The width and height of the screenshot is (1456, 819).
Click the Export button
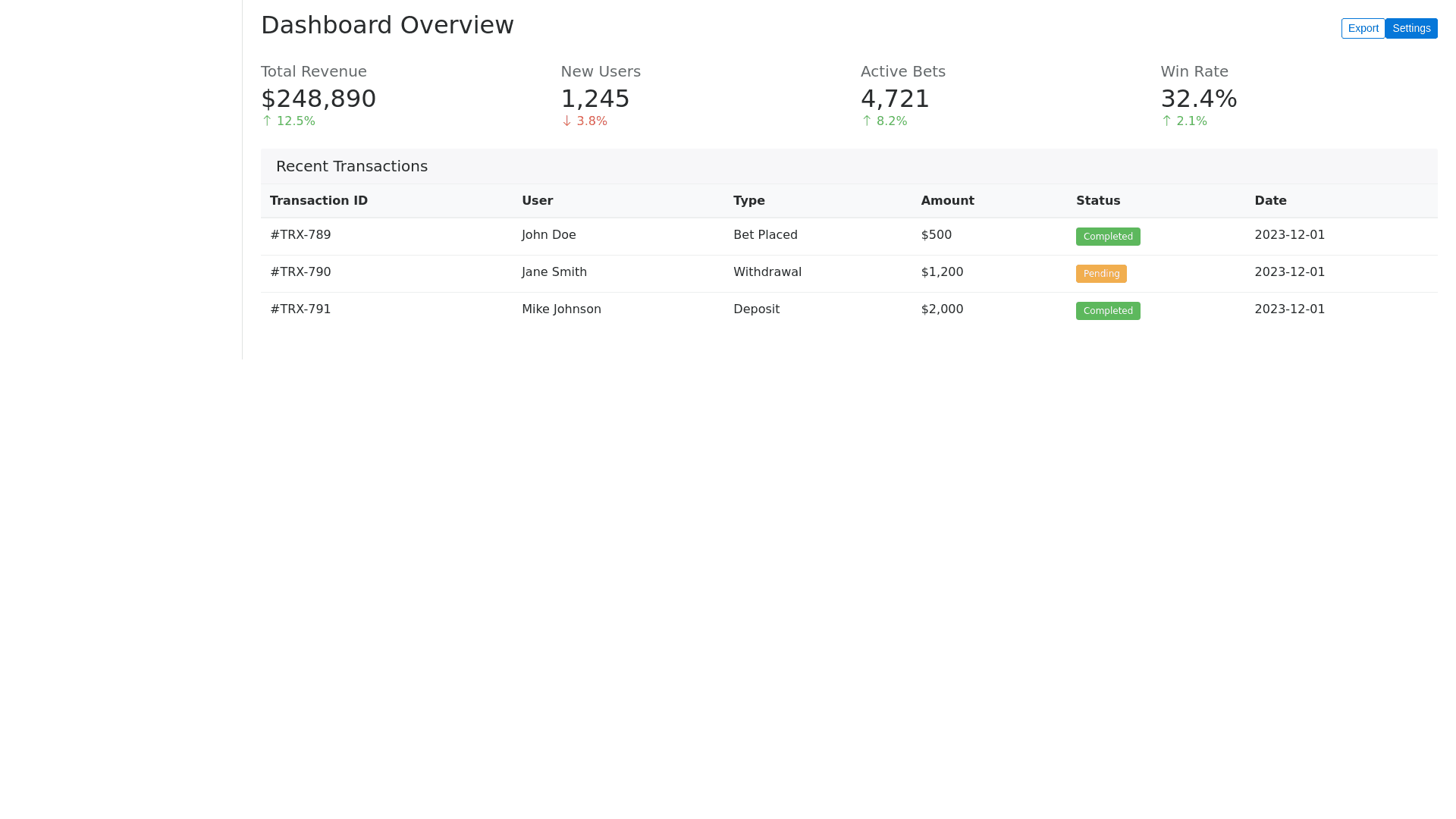(1363, 28)
